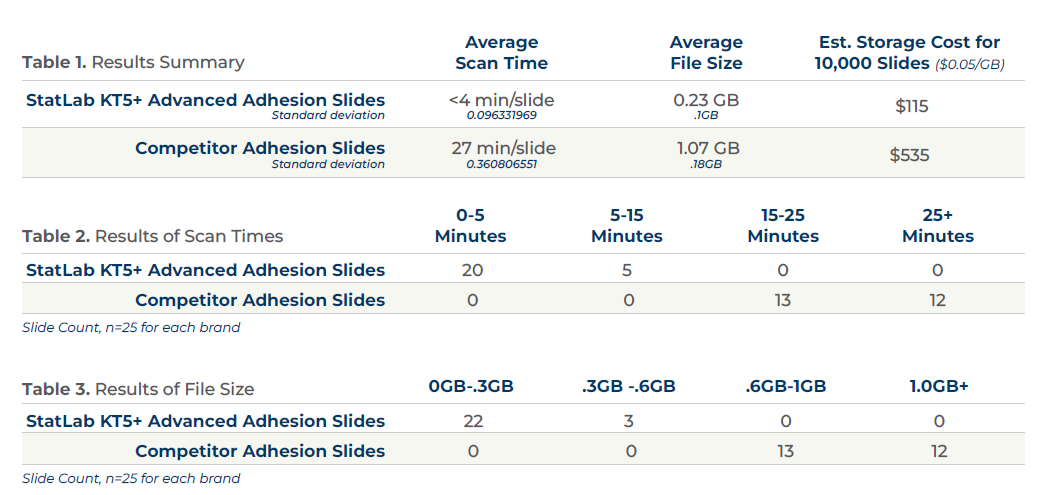The width and height of the screenshot is (1045, 495).
Task: Select the value 22 in Table 3
Action: tap(472, 421)
